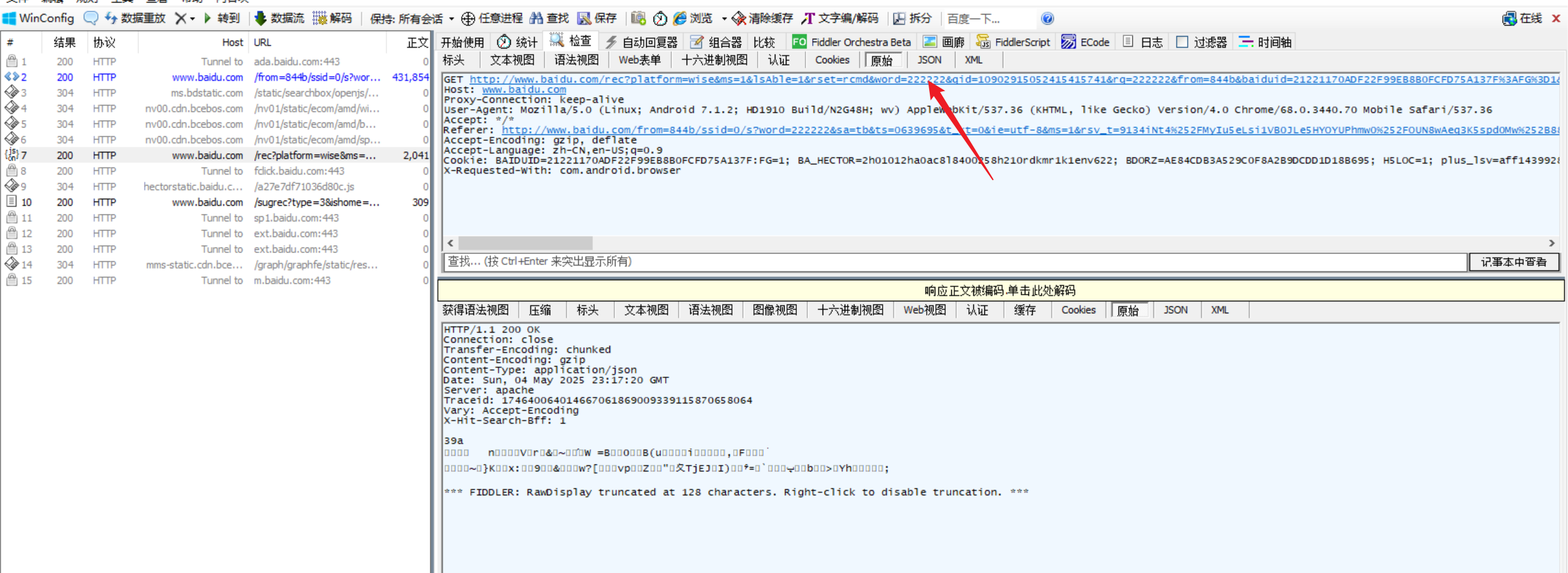Select the 任意进程 process picker

tap(492, 18)
